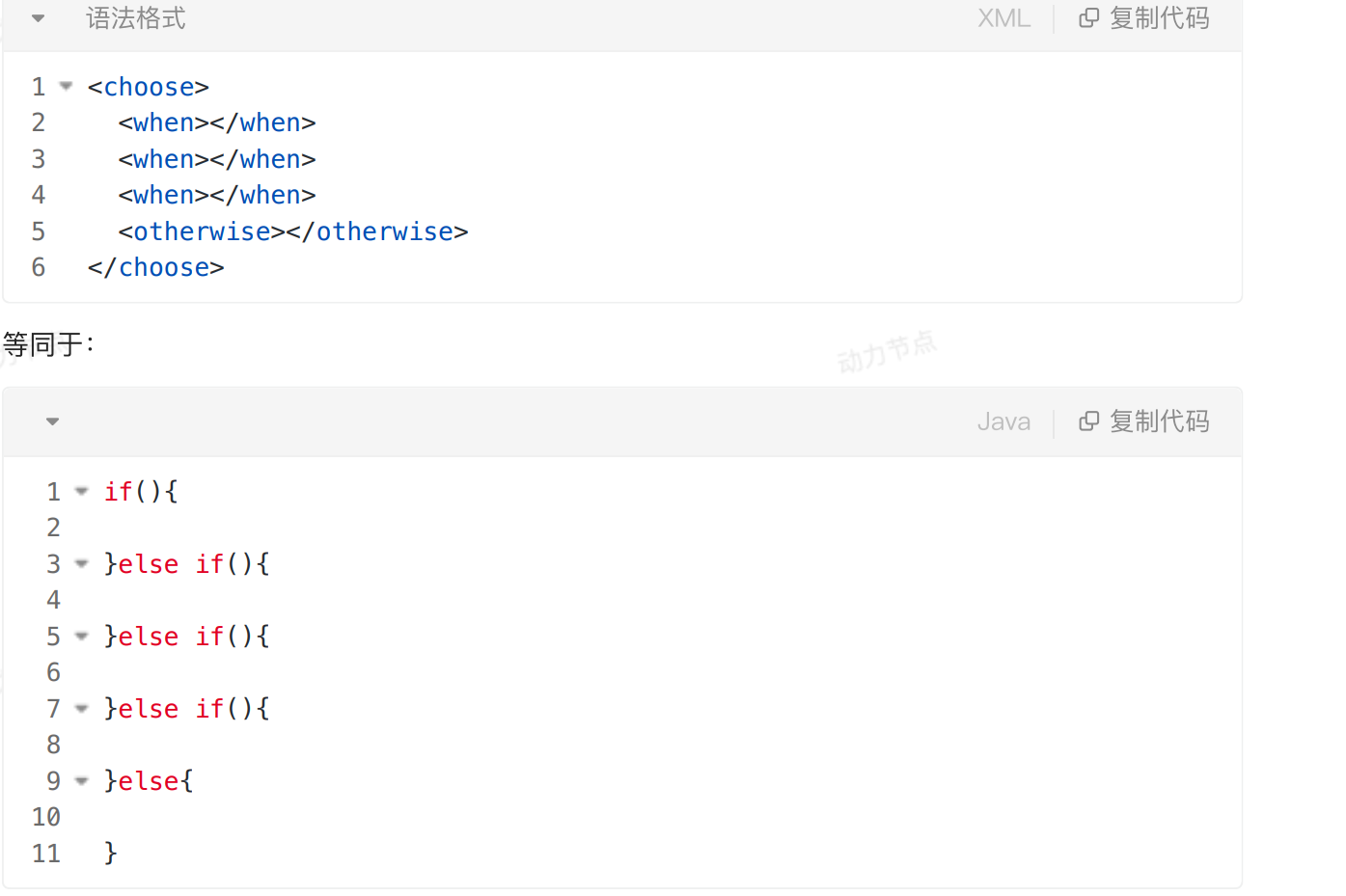This screenshot has width=1346, height=896.
Task: Fold the if(){ block at Java line 1
Action: tap(82, 492)
